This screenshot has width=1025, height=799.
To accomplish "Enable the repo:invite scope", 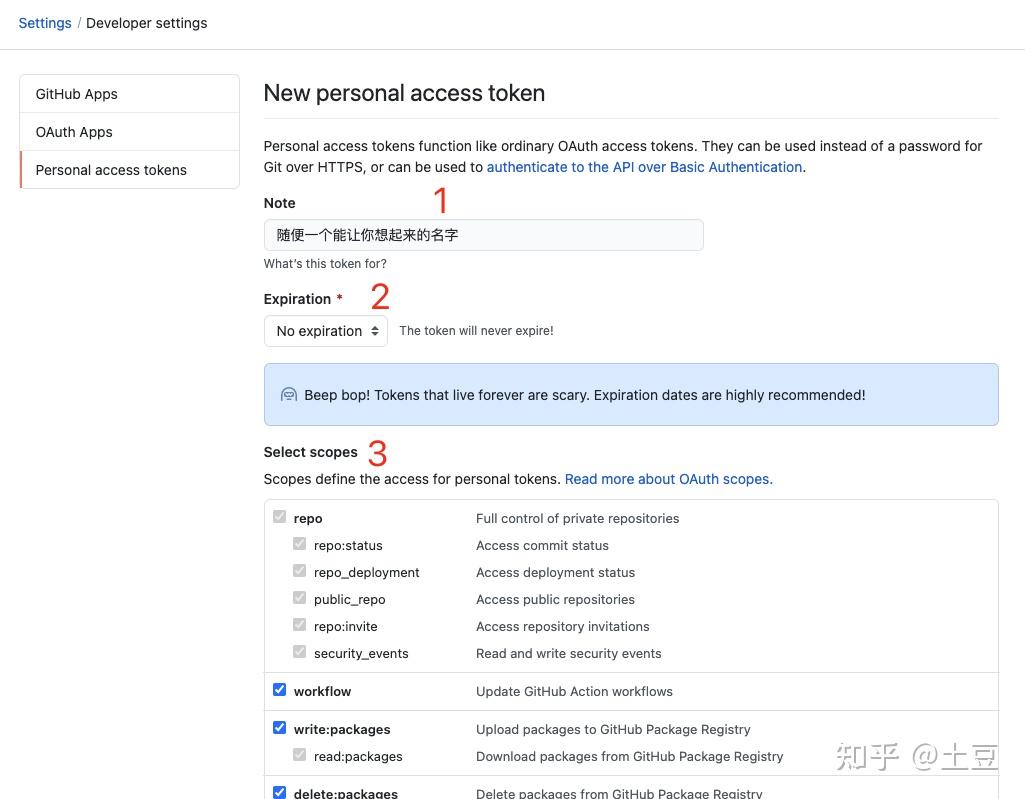I will point(299,624).
